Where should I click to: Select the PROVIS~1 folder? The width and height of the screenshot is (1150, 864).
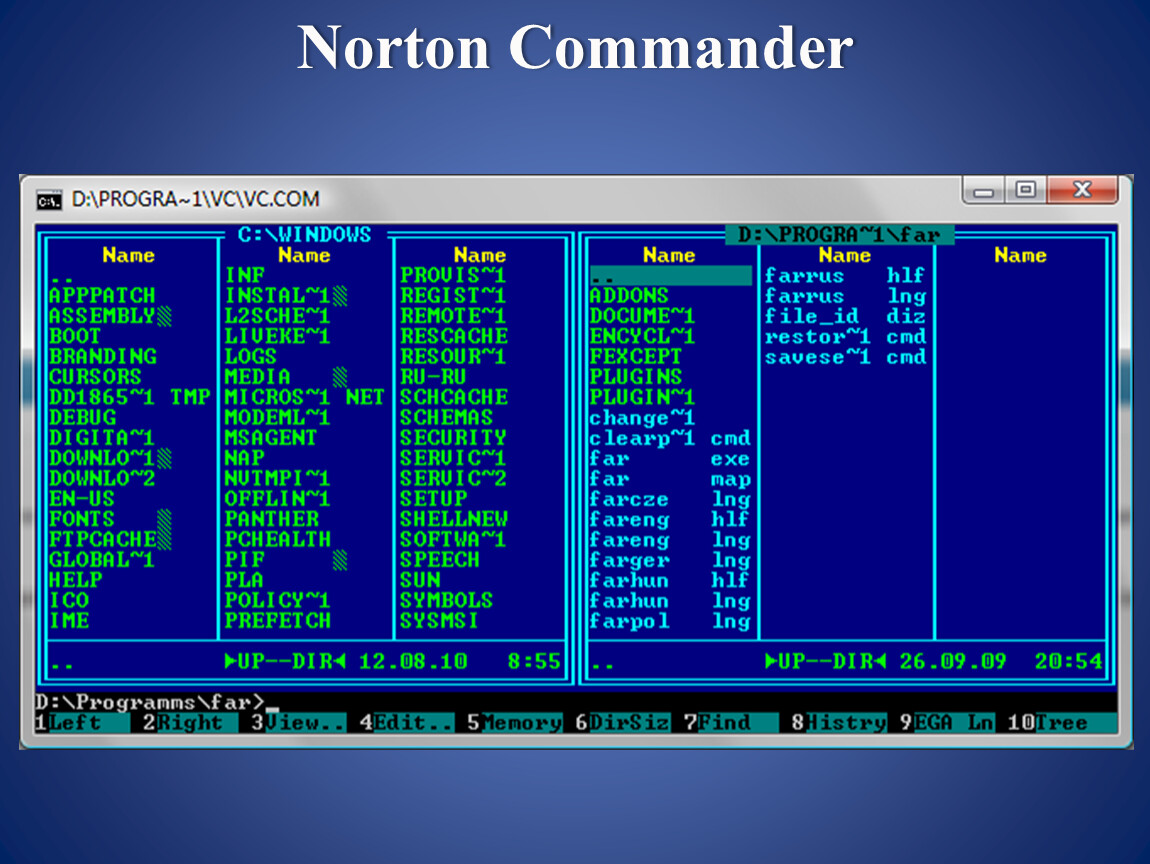[x=453, y=276]
